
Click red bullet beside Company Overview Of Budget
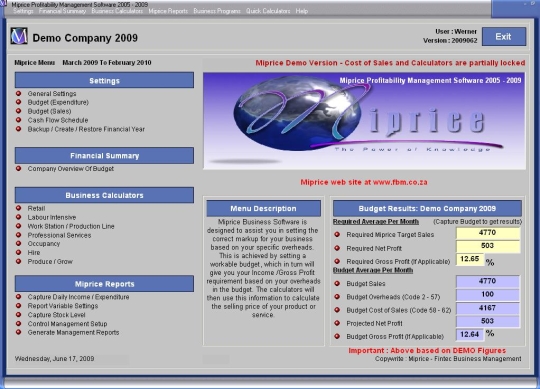(19, 168)
